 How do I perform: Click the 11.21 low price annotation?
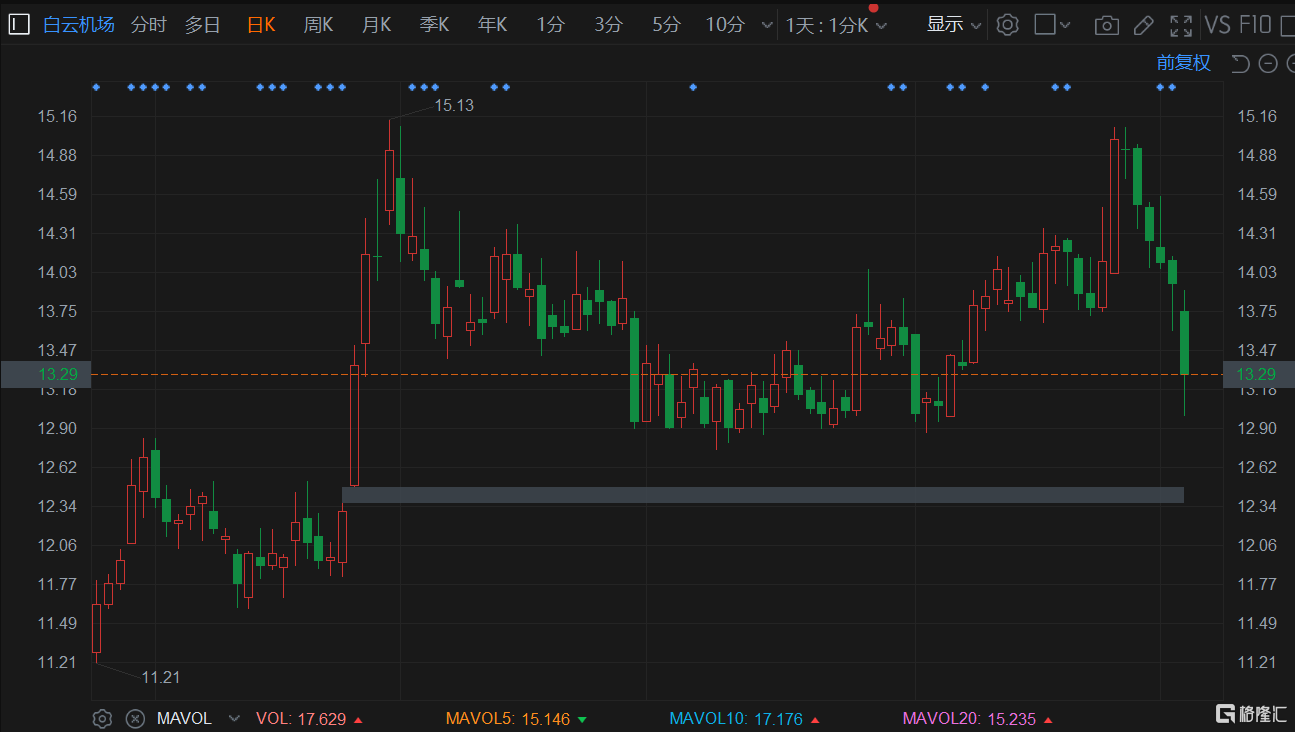point(160,677)
